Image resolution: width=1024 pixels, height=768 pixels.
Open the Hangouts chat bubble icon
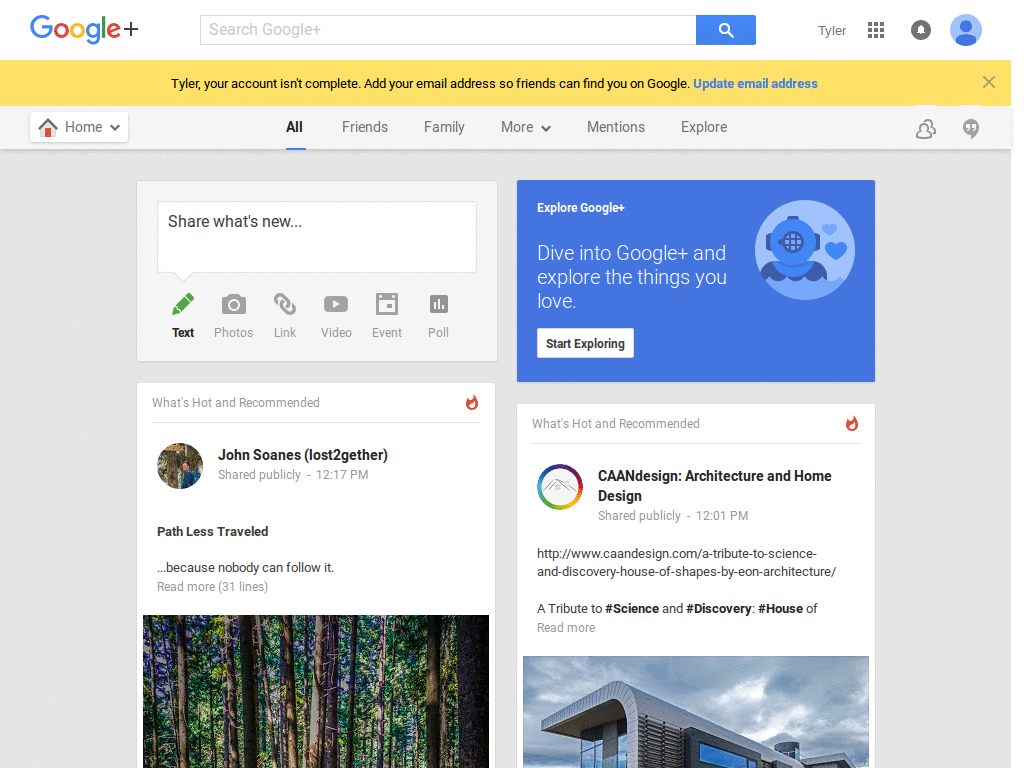click(970, 128)
